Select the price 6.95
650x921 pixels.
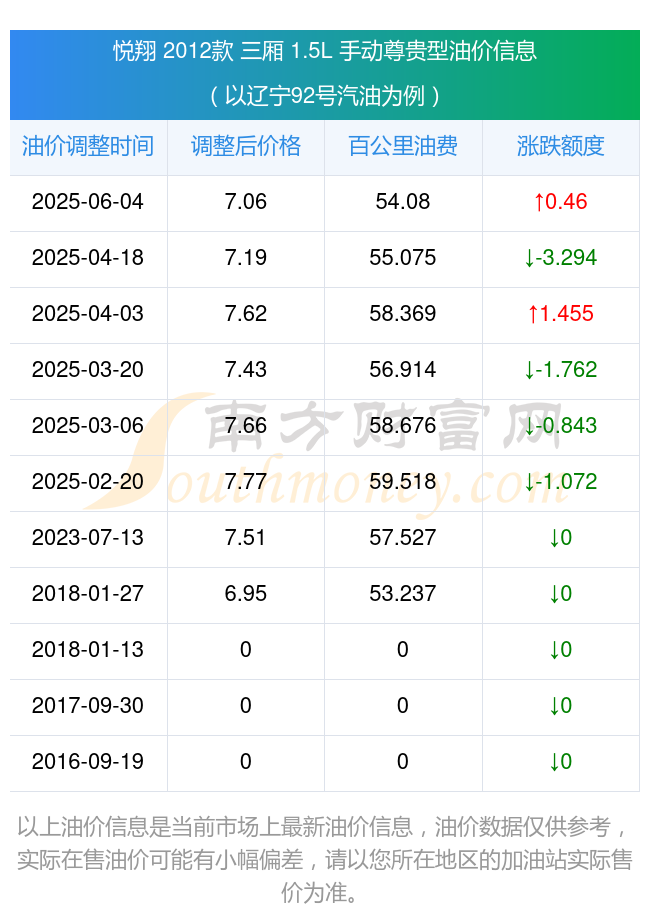(245, 593)
